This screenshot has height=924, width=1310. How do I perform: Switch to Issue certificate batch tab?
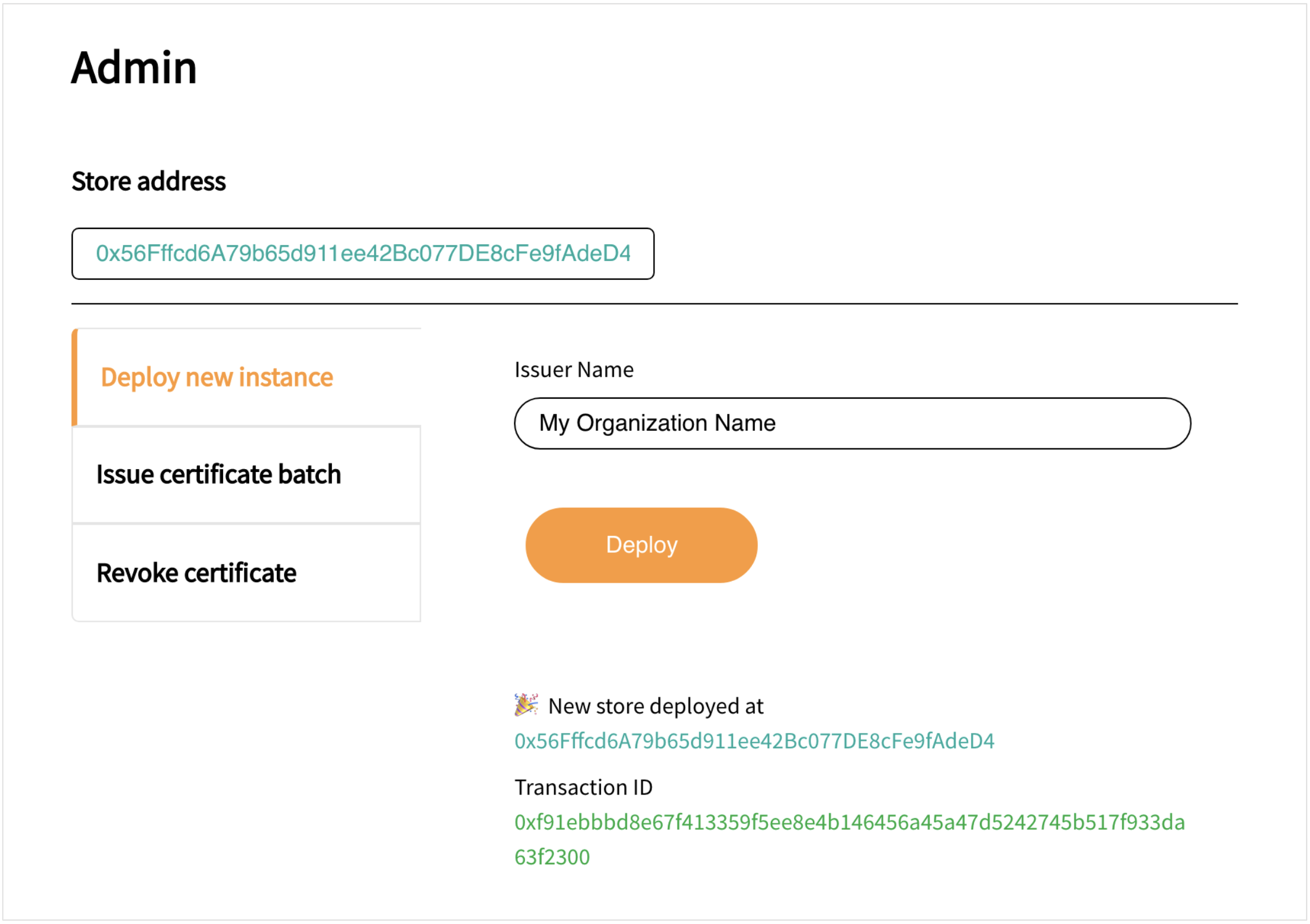point(218,474)
